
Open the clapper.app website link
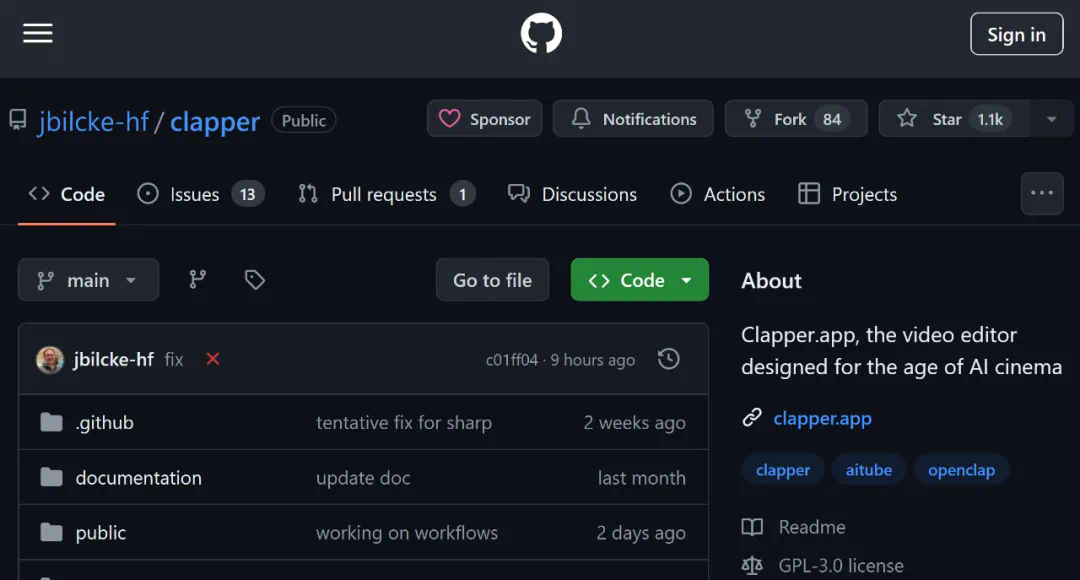[822, 418]
